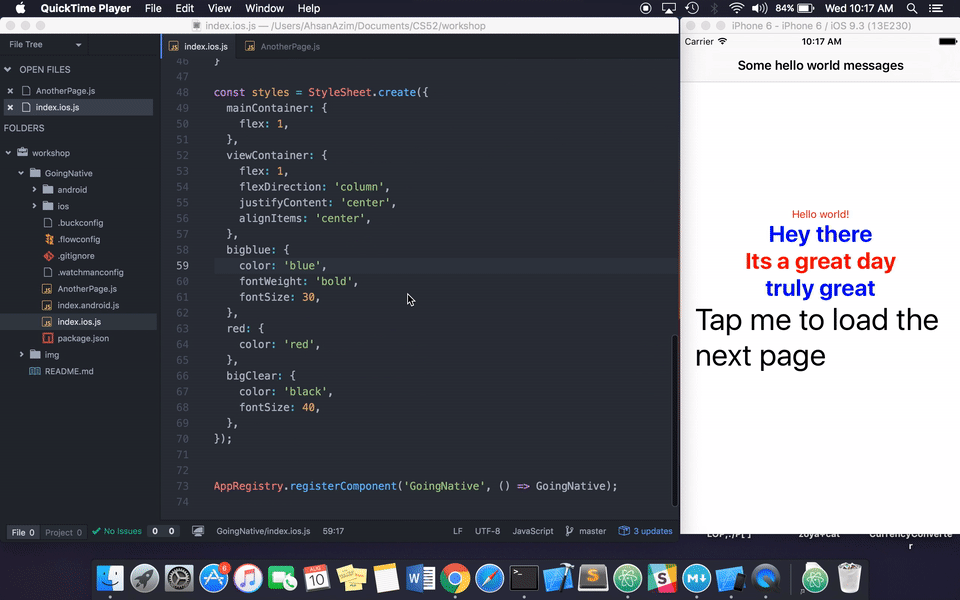This screenshot has height=600, width=960.
Task: Open iTunes from the dock
Action: (x=248, y=577)
